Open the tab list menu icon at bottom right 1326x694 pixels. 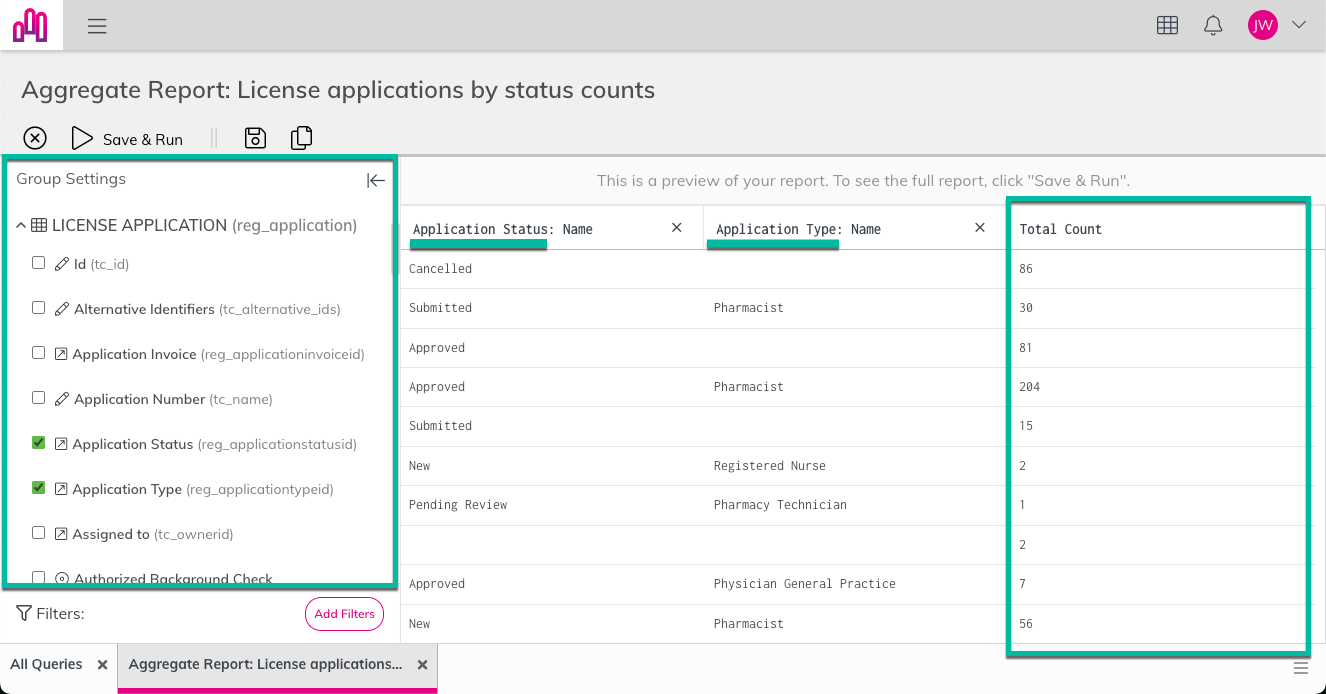pyautogui.click(x=1300, y=667)
